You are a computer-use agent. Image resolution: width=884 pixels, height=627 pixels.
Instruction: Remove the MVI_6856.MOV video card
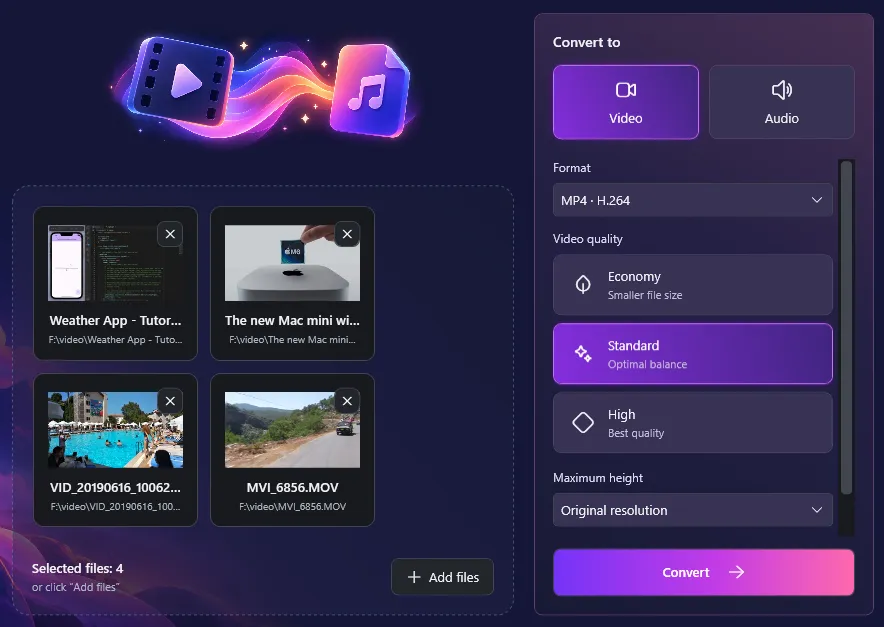[347, 401]
